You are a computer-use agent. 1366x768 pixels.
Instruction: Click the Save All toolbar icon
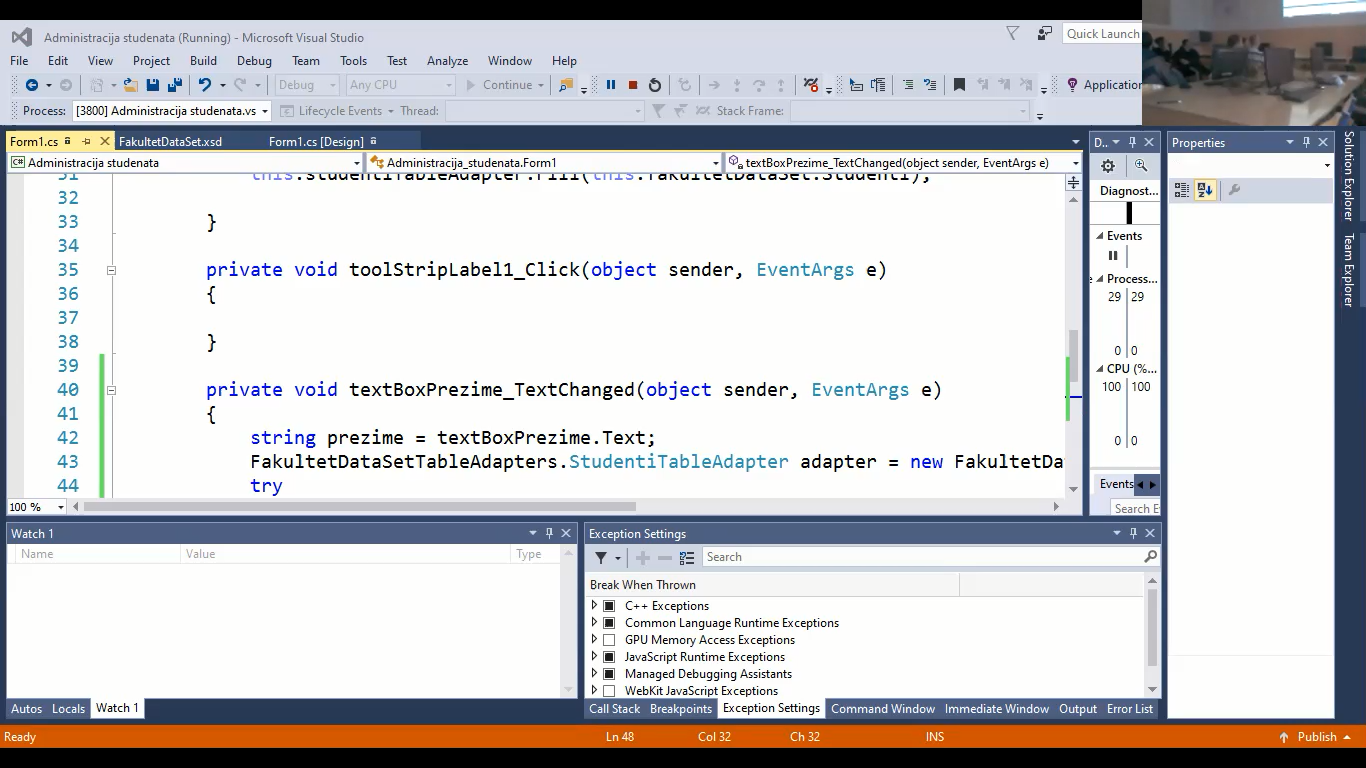[175, 85]
